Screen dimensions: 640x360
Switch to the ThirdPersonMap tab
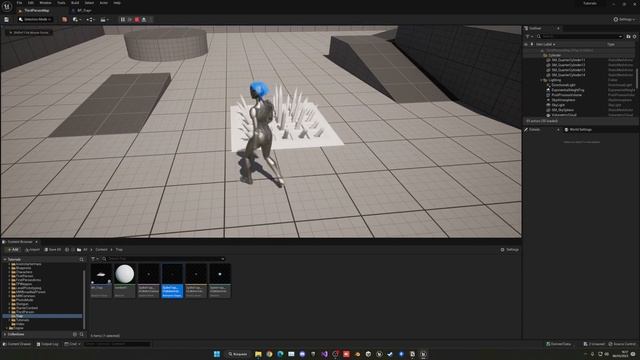[x=37, y=10]
